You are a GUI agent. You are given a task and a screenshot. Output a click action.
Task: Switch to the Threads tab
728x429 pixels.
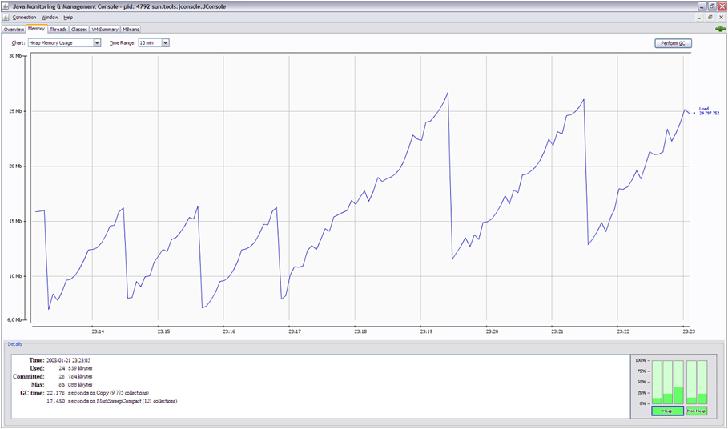[x=58, y=30]
